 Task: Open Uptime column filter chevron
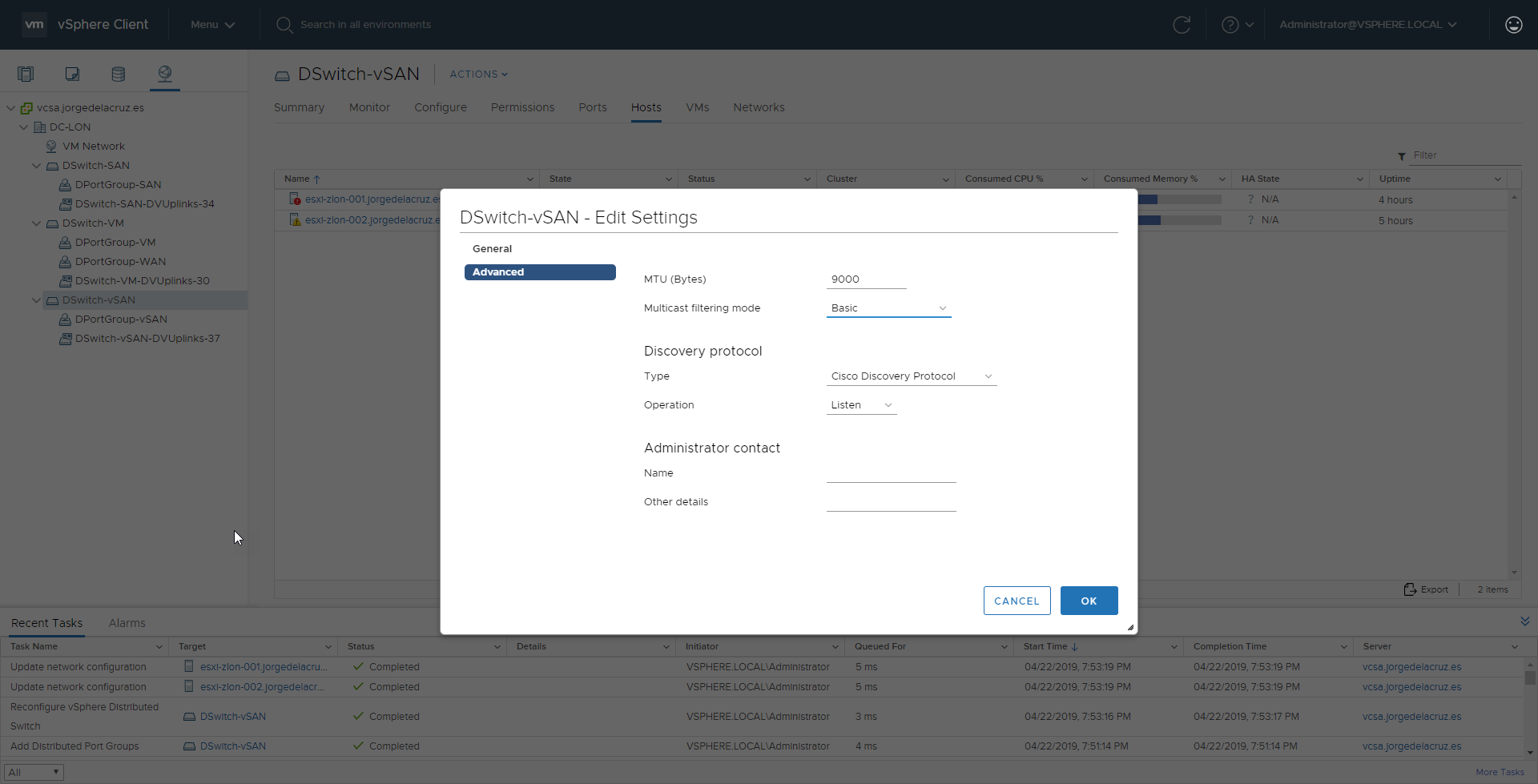(1498, 179)
